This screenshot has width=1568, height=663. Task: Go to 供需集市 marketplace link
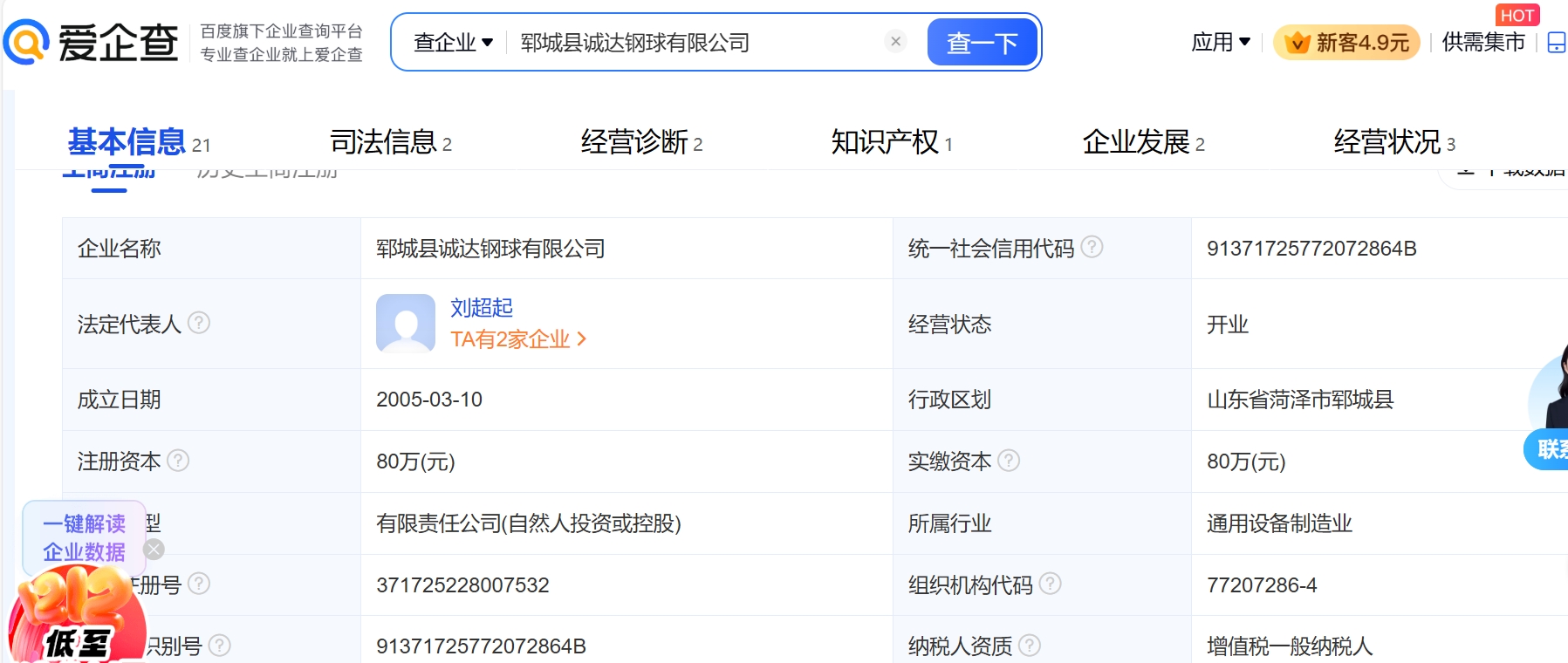(1483, 42)
